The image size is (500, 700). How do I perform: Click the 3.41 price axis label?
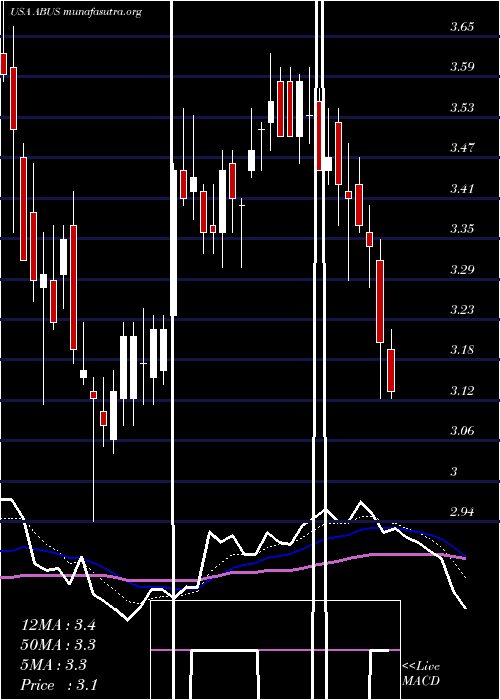[x=462, y=188]
